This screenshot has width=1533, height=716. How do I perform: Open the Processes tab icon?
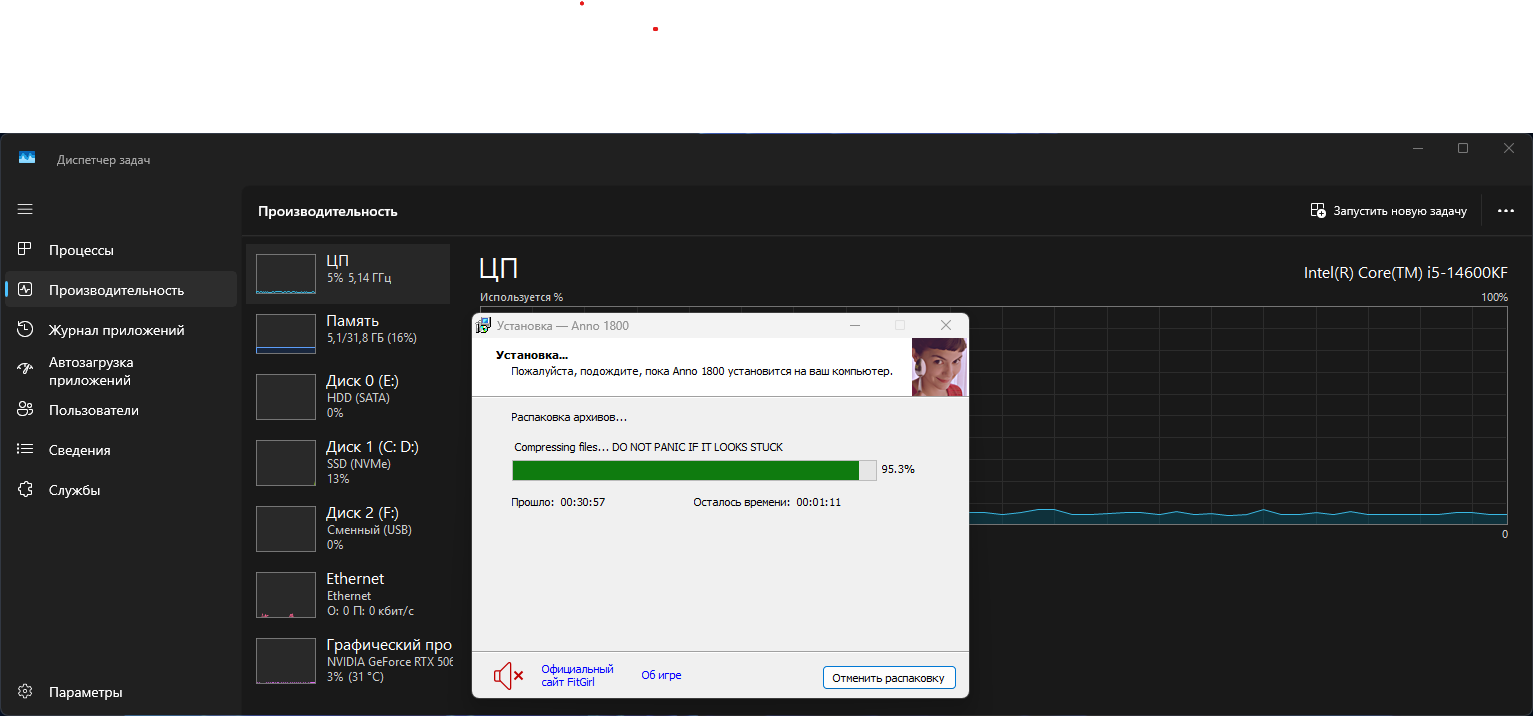click(x=26, y=250)
